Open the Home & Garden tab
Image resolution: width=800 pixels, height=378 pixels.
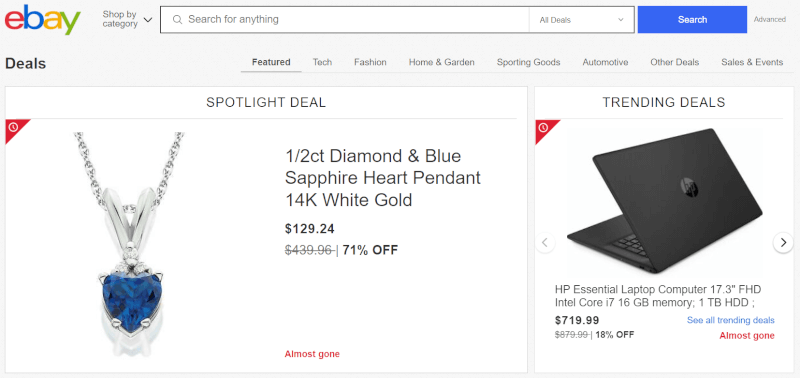[441, 62]
